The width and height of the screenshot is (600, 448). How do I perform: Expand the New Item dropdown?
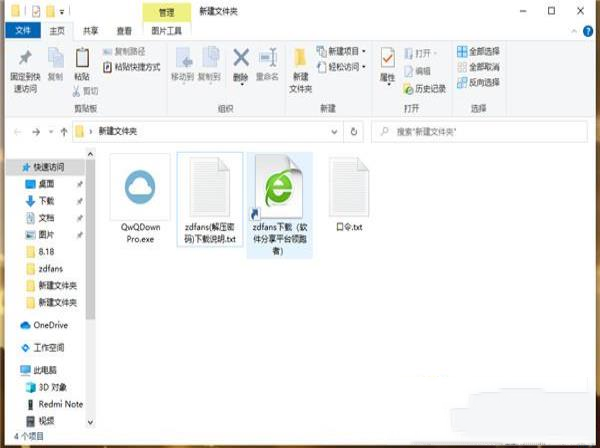pyautogui.click(x=341, y=51)
